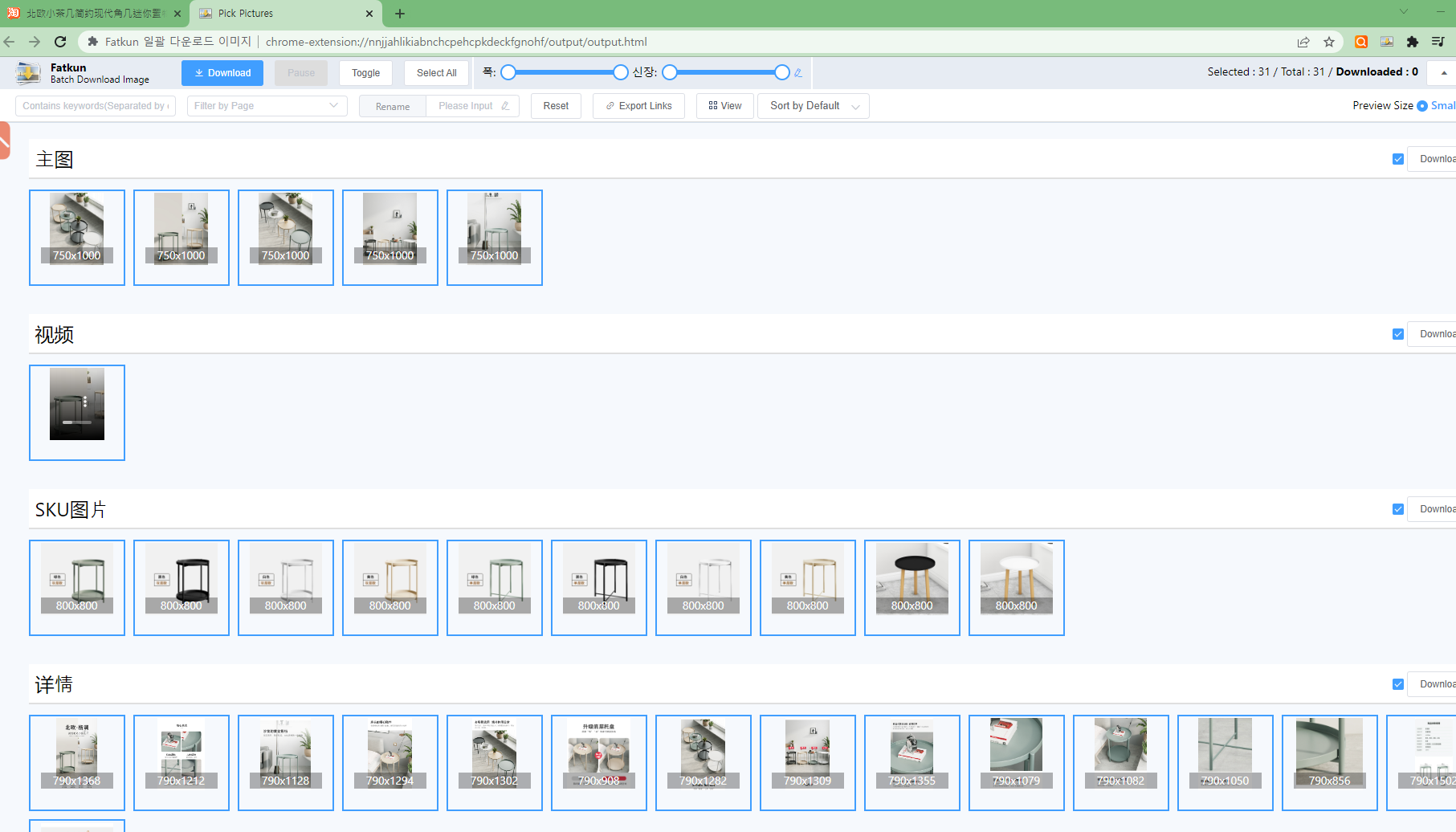The width and height of the screenshot is (1456, 832).
Task: Click the address bar URL
Action: click(x=456, y=42)
